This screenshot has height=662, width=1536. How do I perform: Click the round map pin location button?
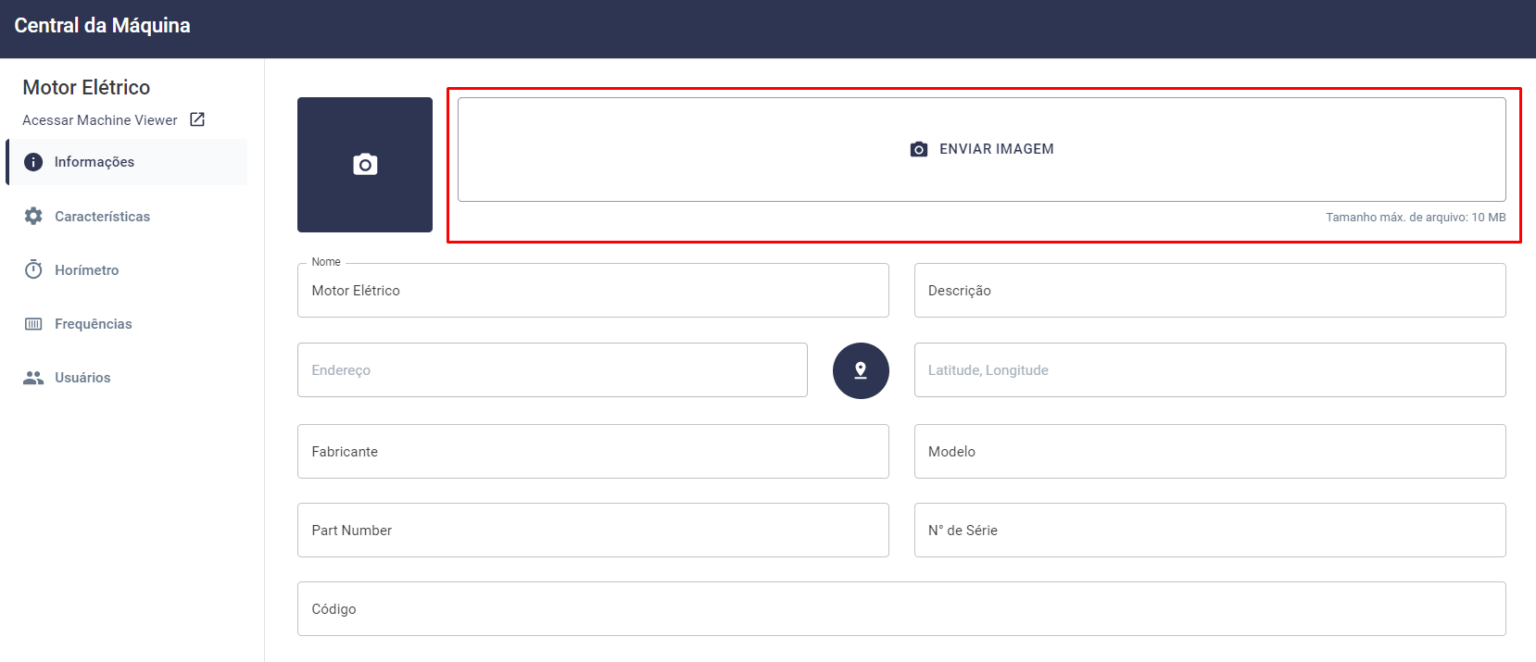[860, 371]
